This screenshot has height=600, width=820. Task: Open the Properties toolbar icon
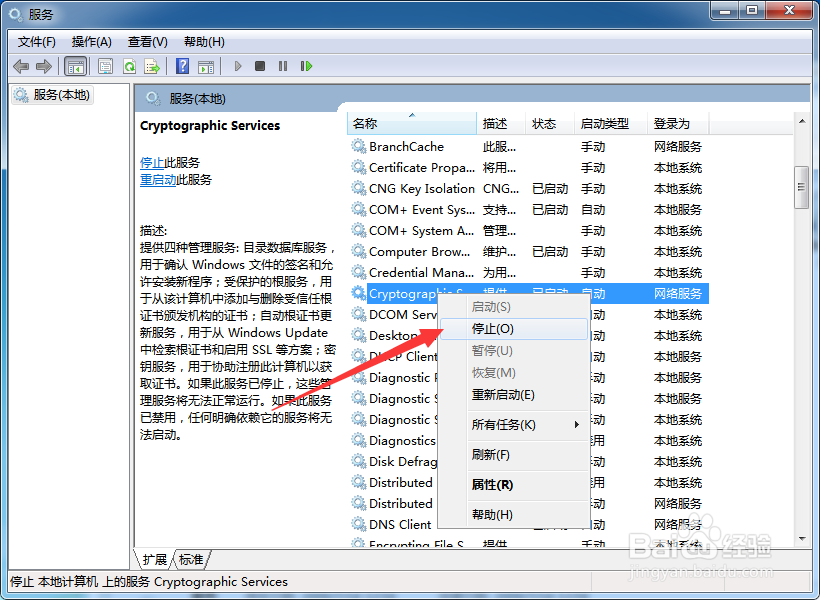tap(105, 66)
